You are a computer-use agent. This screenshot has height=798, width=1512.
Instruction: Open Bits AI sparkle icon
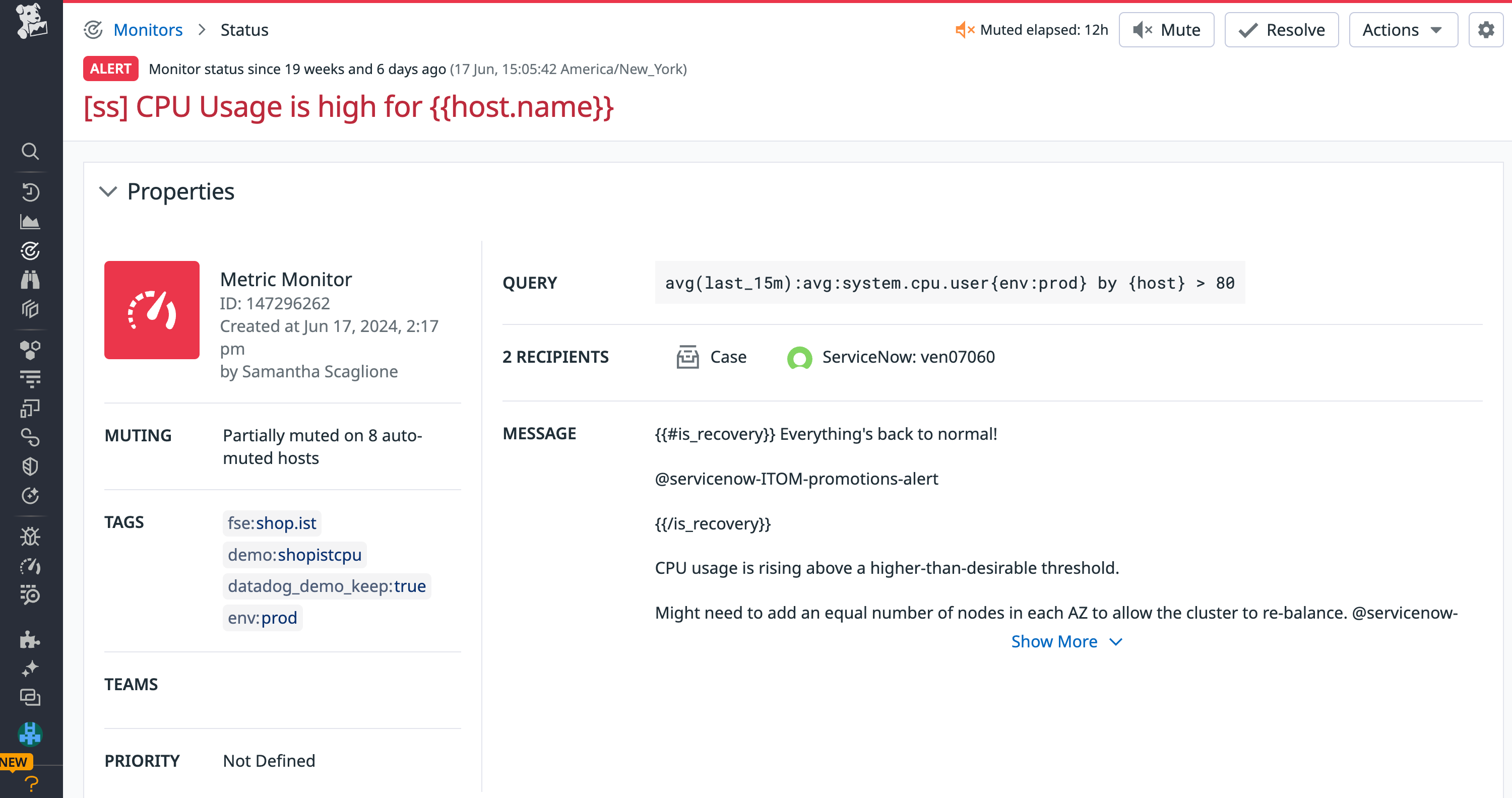tap(31, 668)
